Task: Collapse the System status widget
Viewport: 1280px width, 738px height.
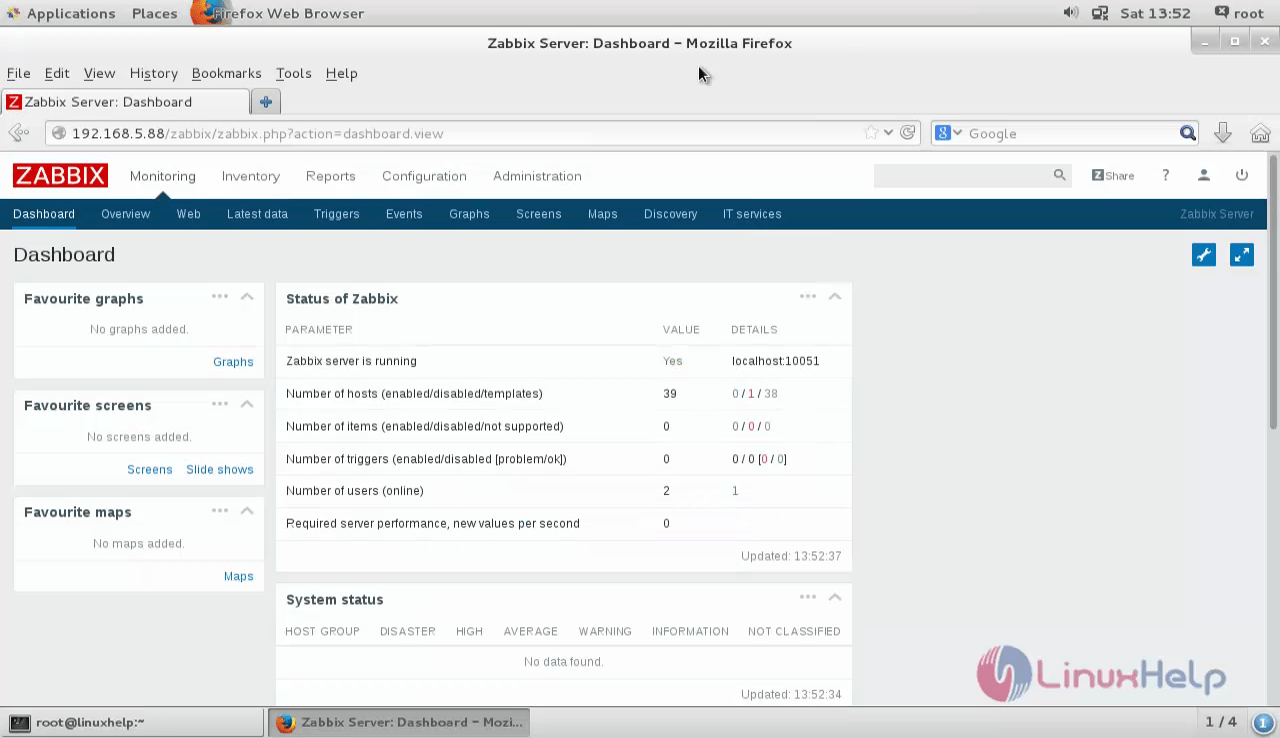Action: 835,598
